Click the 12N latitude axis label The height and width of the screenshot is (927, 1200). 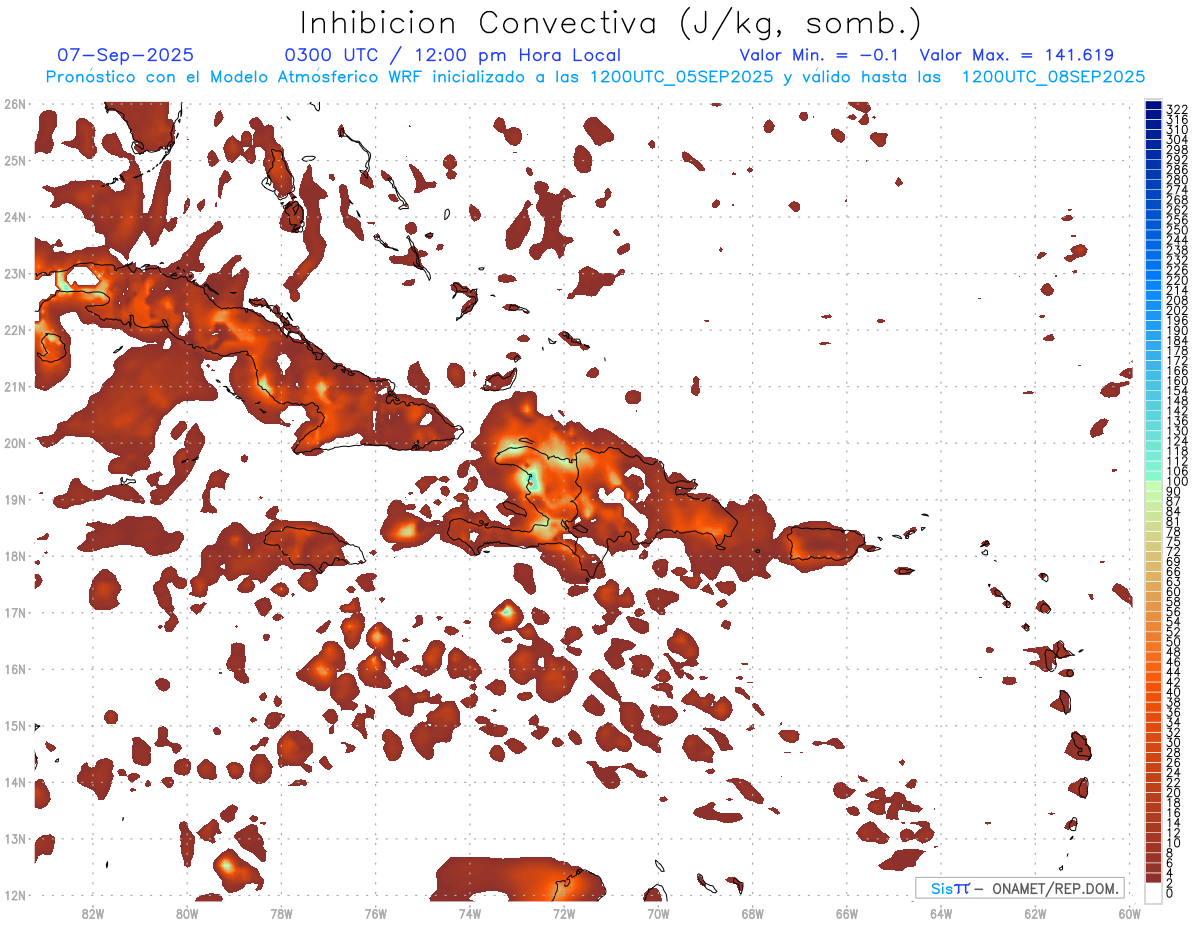(15, 895)
